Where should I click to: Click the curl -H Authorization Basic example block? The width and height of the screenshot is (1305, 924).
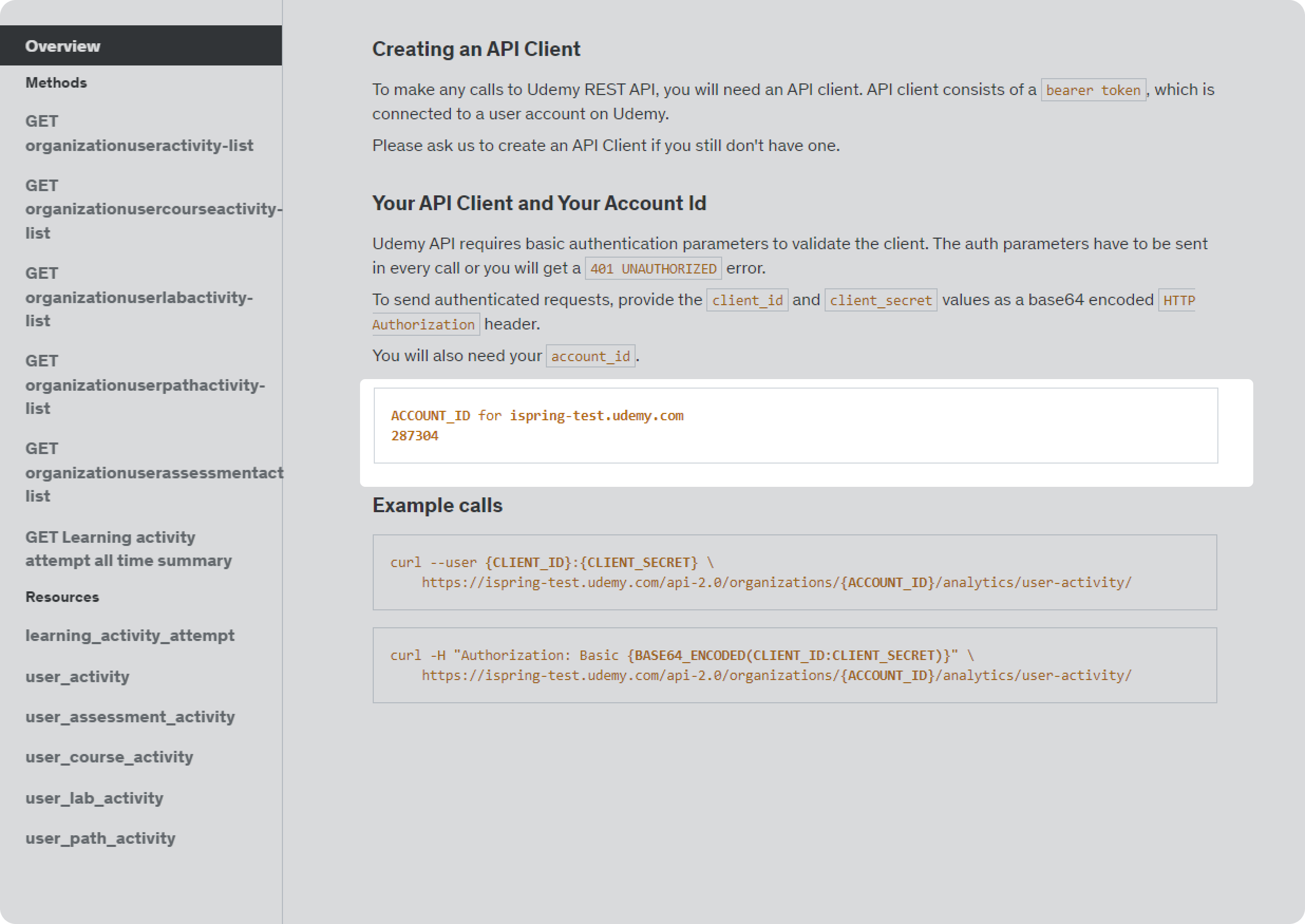(x=795, y=665)
